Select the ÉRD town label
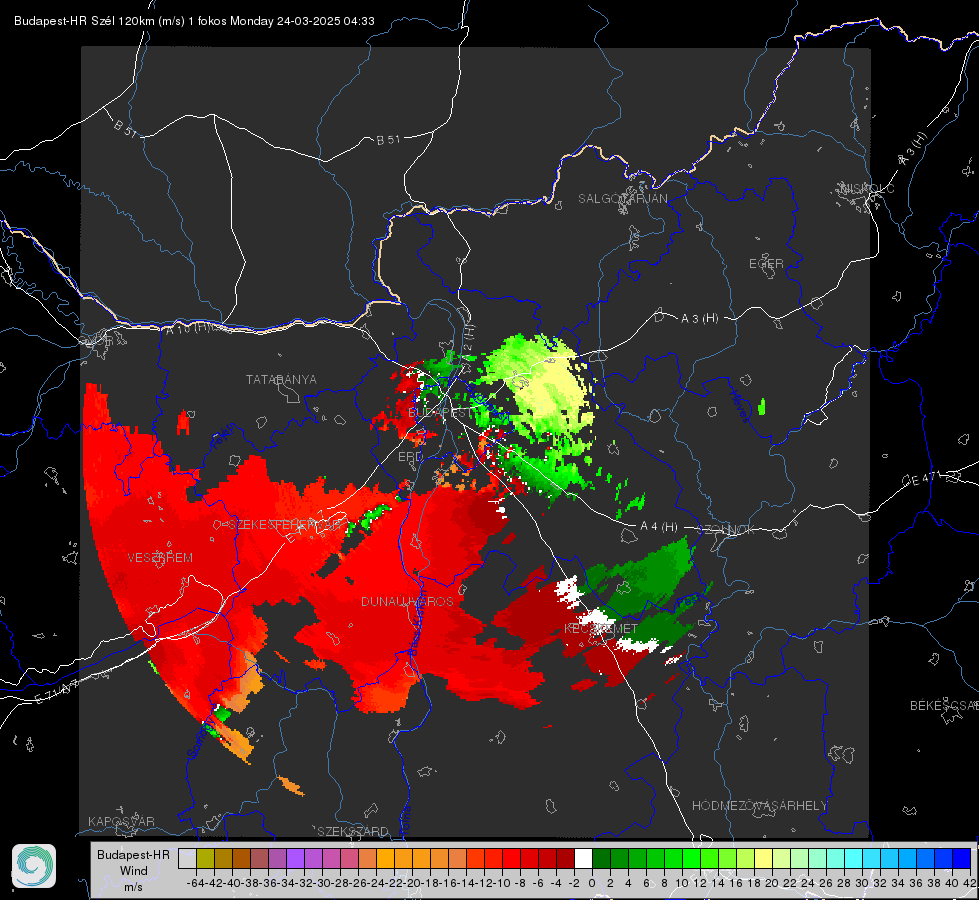979x900 pixels. coord(410,457)
